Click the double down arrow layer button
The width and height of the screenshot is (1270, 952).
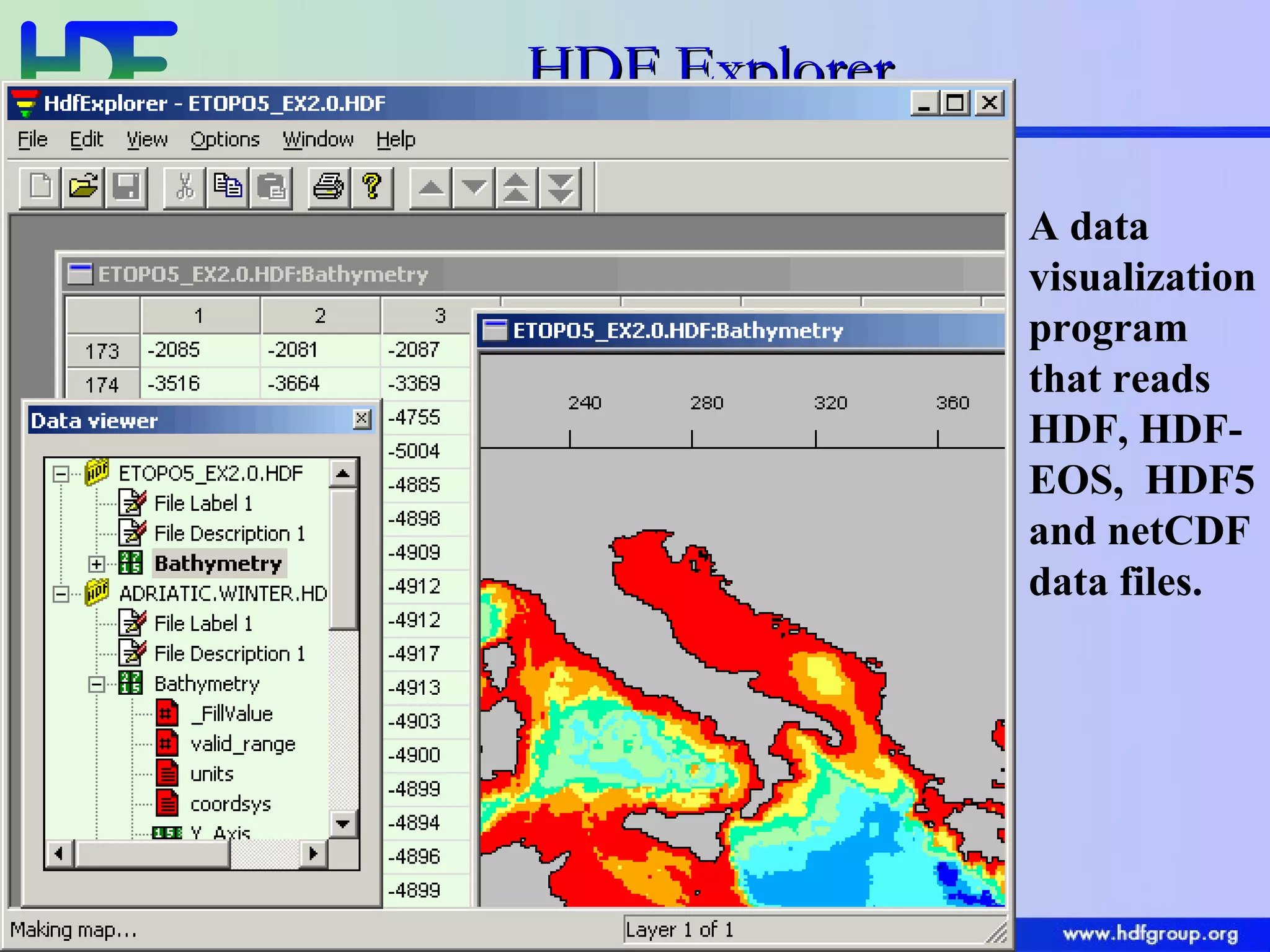(x=561, y=187)
